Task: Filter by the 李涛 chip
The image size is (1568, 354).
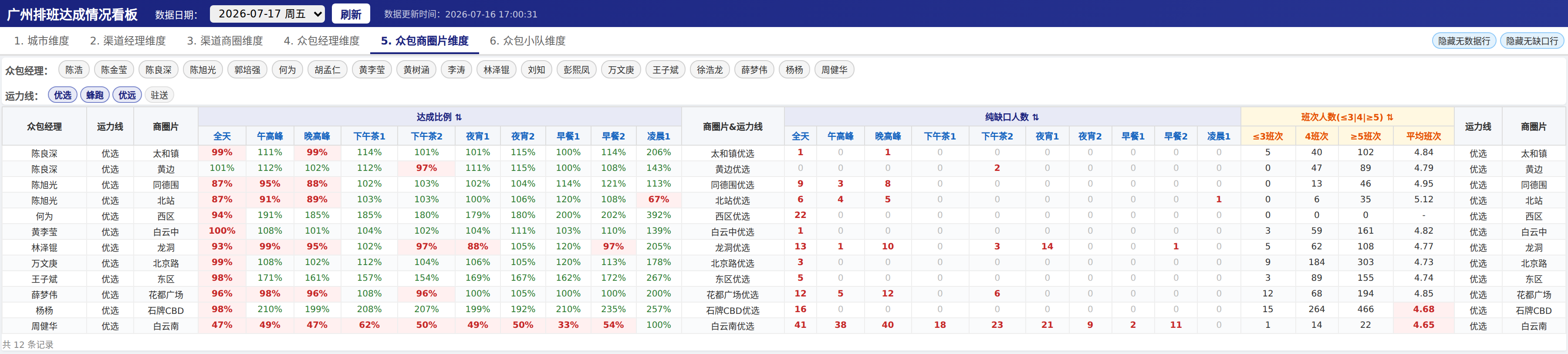Action: (456, 69)
